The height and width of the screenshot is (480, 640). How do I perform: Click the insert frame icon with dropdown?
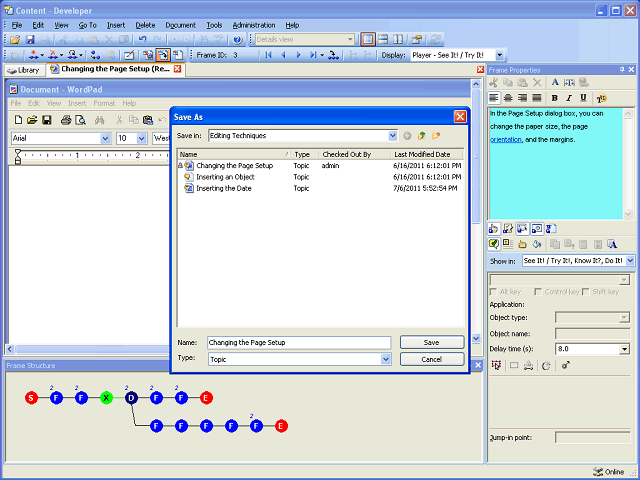click(36, 55)
